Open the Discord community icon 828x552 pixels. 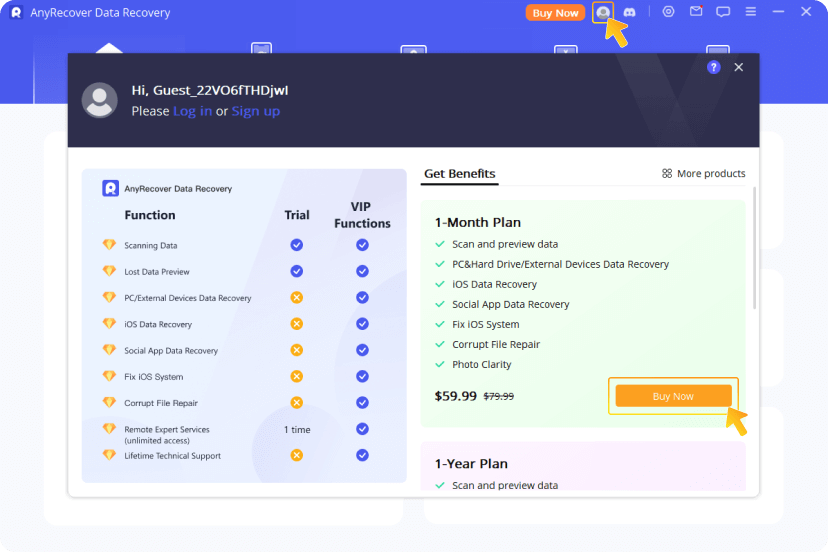click(x=629, y=12)
